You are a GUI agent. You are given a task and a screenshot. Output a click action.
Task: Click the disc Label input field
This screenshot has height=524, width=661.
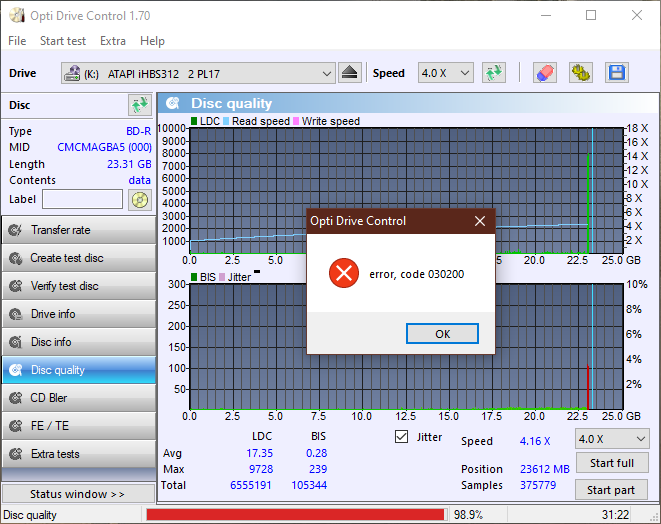82,199
